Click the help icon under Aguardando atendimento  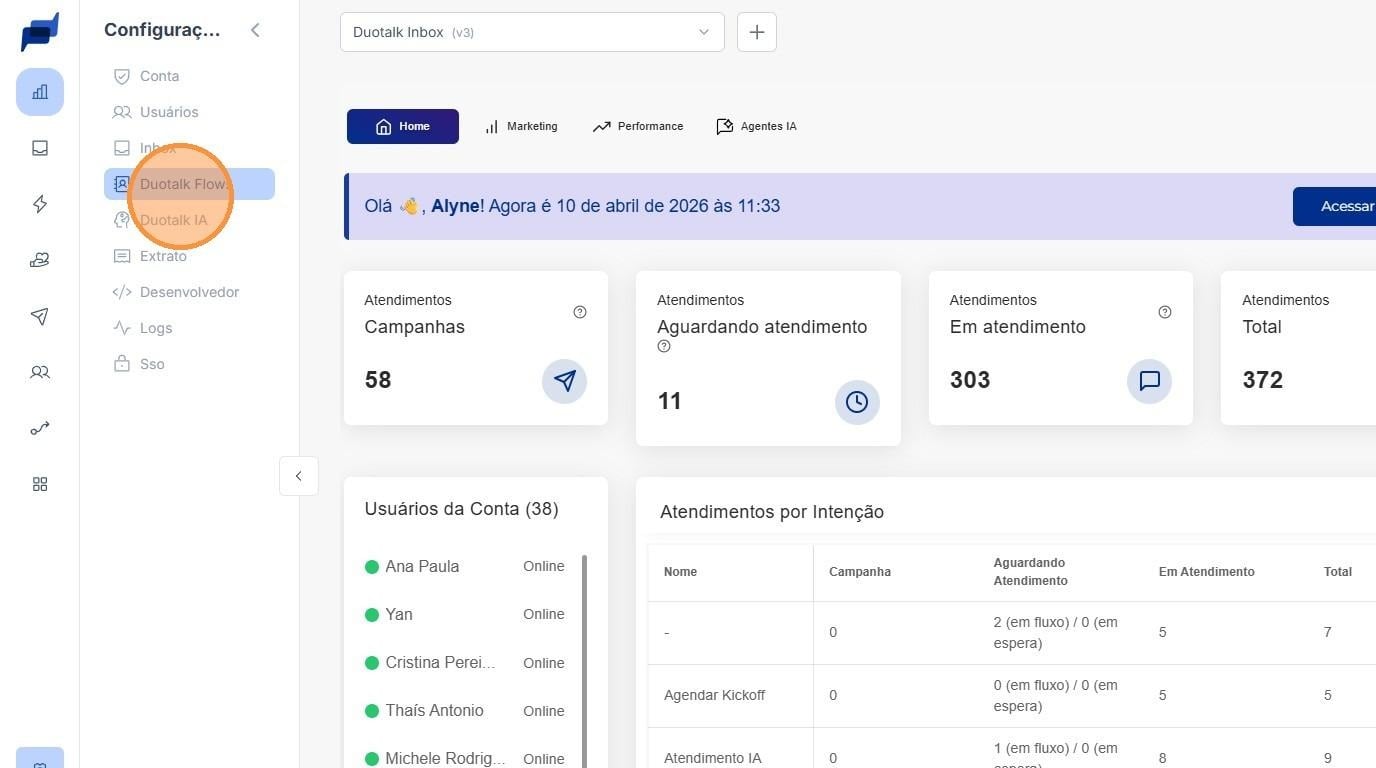pyautogui.click(x=664, y=347)
